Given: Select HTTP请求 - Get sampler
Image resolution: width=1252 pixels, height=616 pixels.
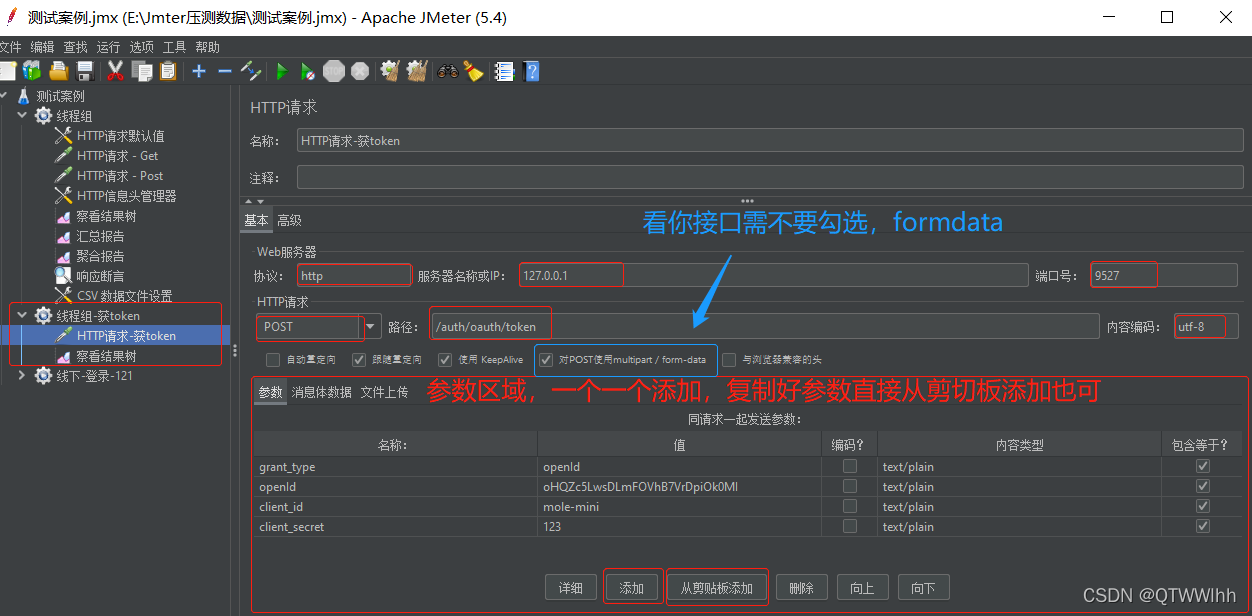Looking at the screenshot, I should pos(117,156).
